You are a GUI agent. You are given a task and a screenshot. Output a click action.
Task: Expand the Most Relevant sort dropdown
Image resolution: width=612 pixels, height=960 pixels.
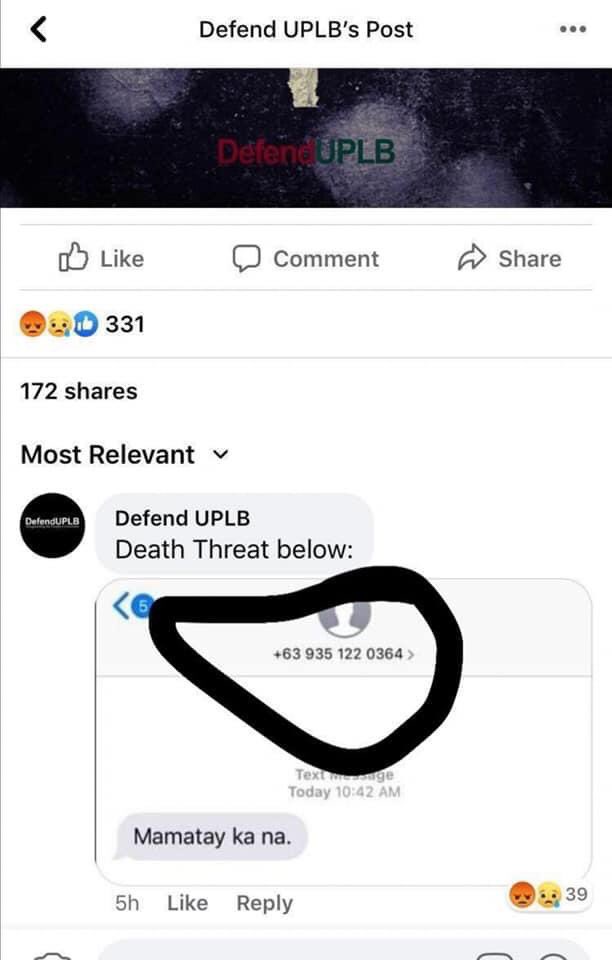pyautogui.click(x=125, y=455)
